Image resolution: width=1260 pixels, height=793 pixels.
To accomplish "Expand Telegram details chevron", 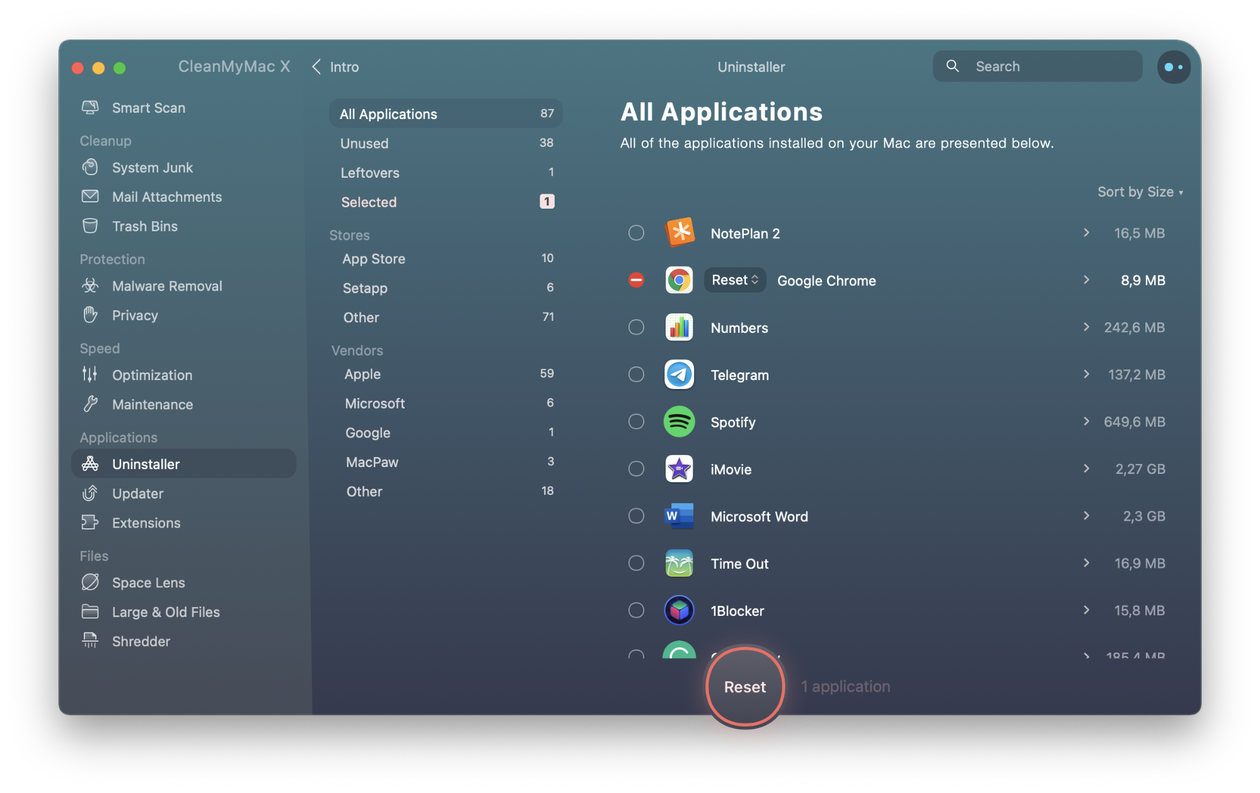I will pos(1086,374).
